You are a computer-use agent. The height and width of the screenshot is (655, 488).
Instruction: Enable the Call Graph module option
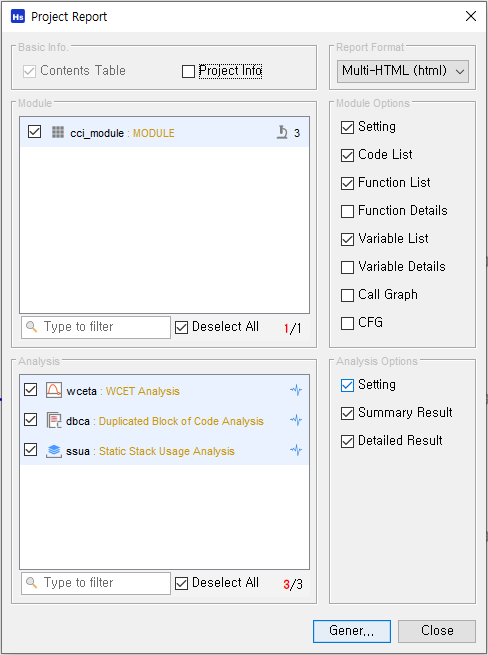347,295
